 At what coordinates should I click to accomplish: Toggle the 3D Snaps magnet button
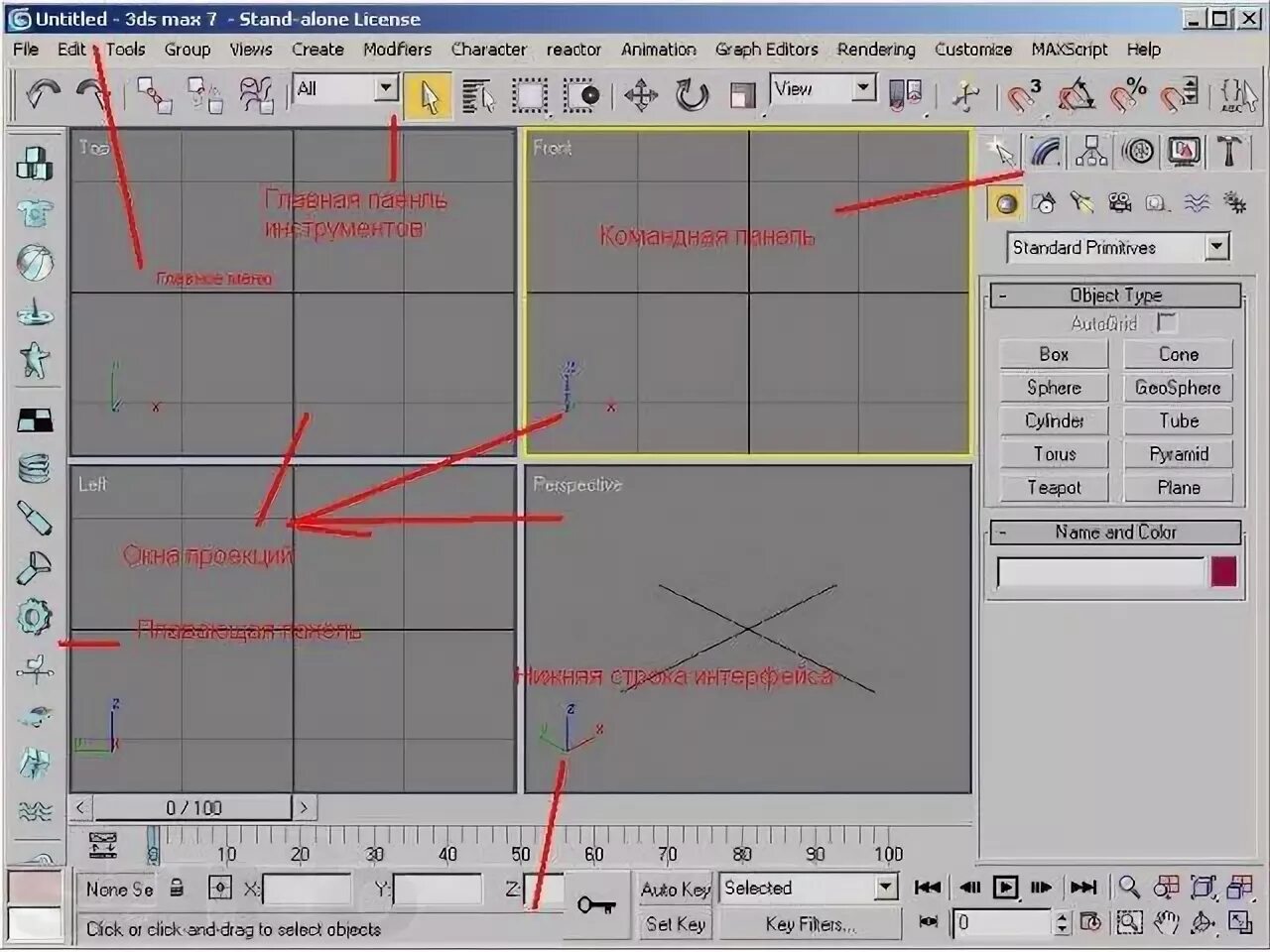tap(1022, 96)
